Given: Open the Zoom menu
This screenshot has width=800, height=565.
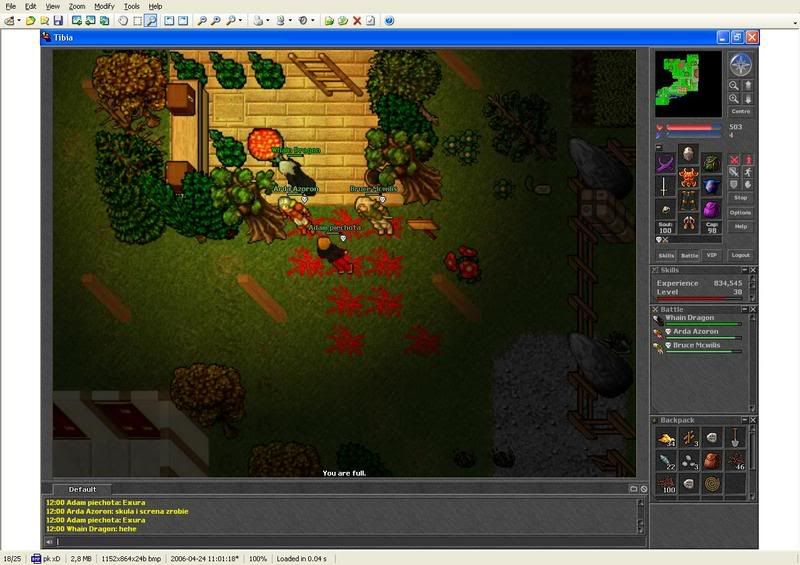Looking at the screenshot, I should point(77,6).
